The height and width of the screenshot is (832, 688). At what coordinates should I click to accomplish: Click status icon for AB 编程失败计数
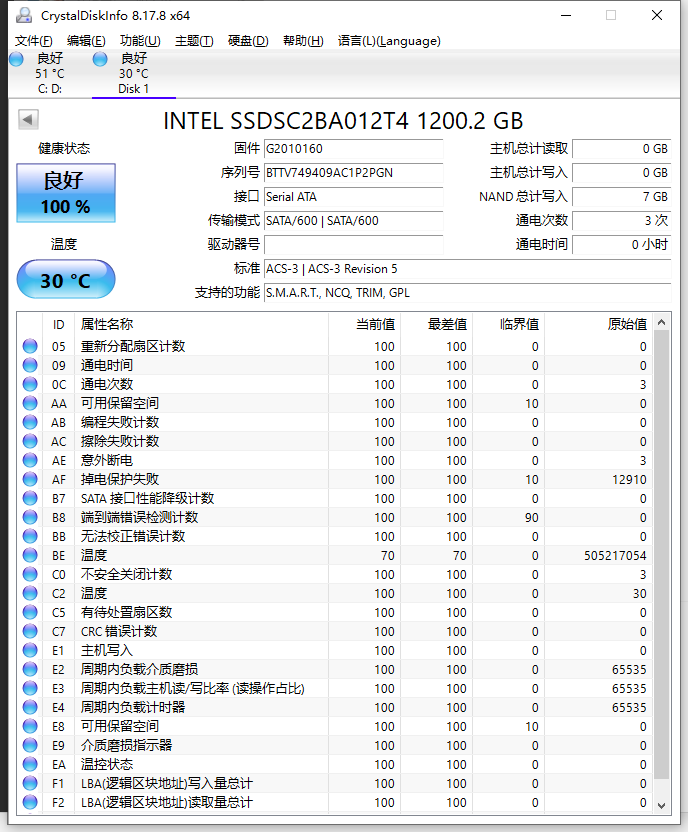(x=30, y=422)
